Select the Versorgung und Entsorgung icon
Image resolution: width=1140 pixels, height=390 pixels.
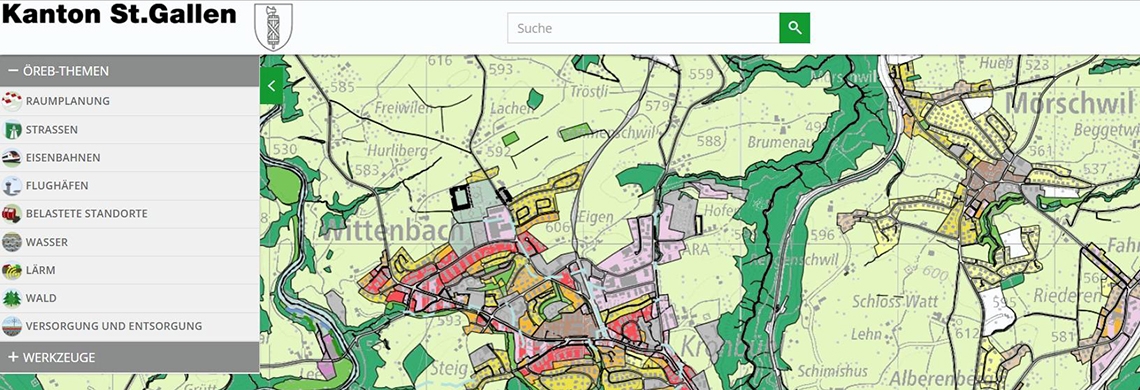12,326
